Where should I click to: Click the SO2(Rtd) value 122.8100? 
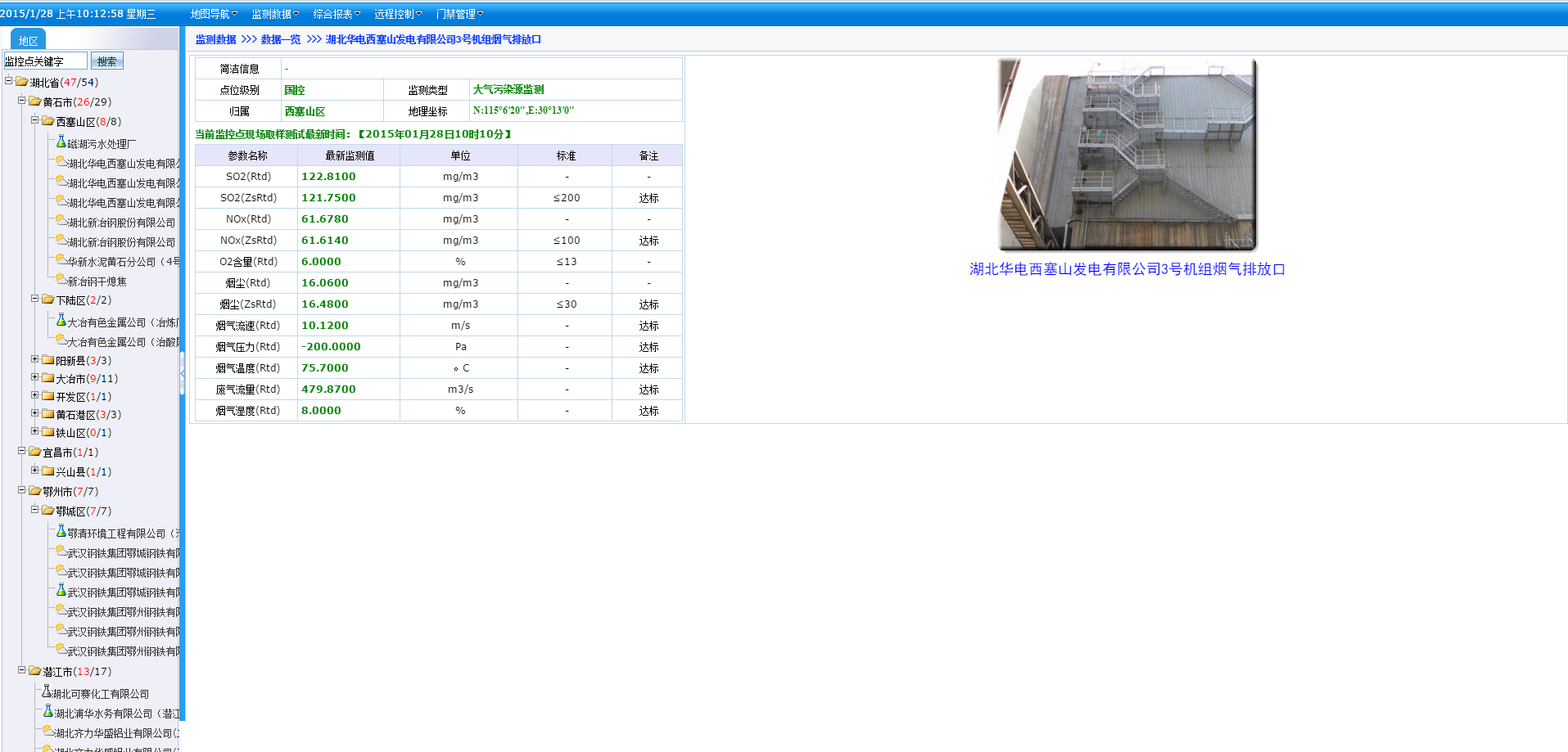click(x=328, y=176)
